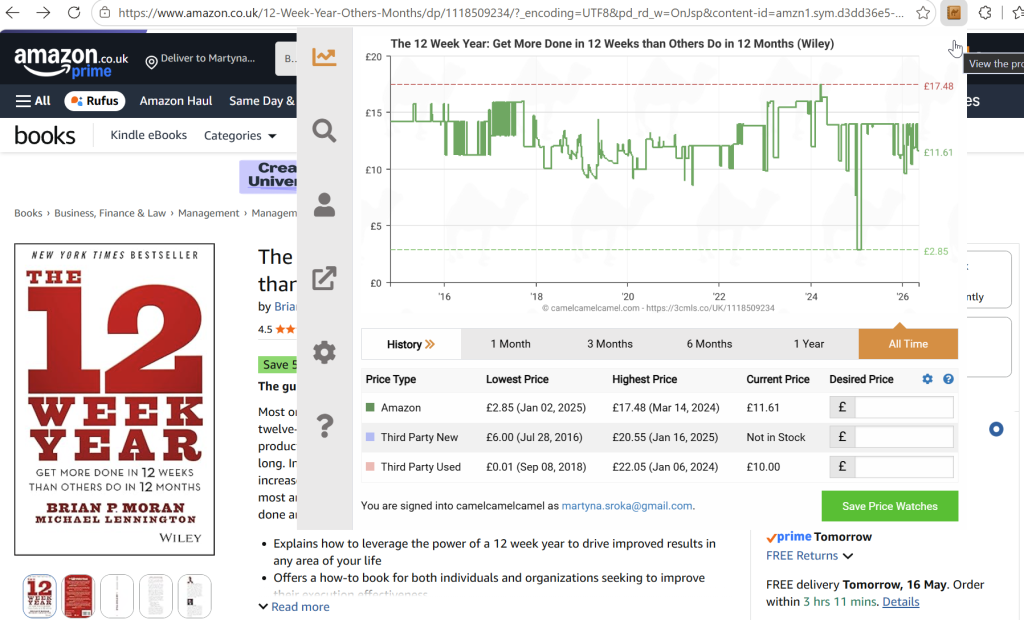Click the main 12 Week Year cover image

point(114,399)
